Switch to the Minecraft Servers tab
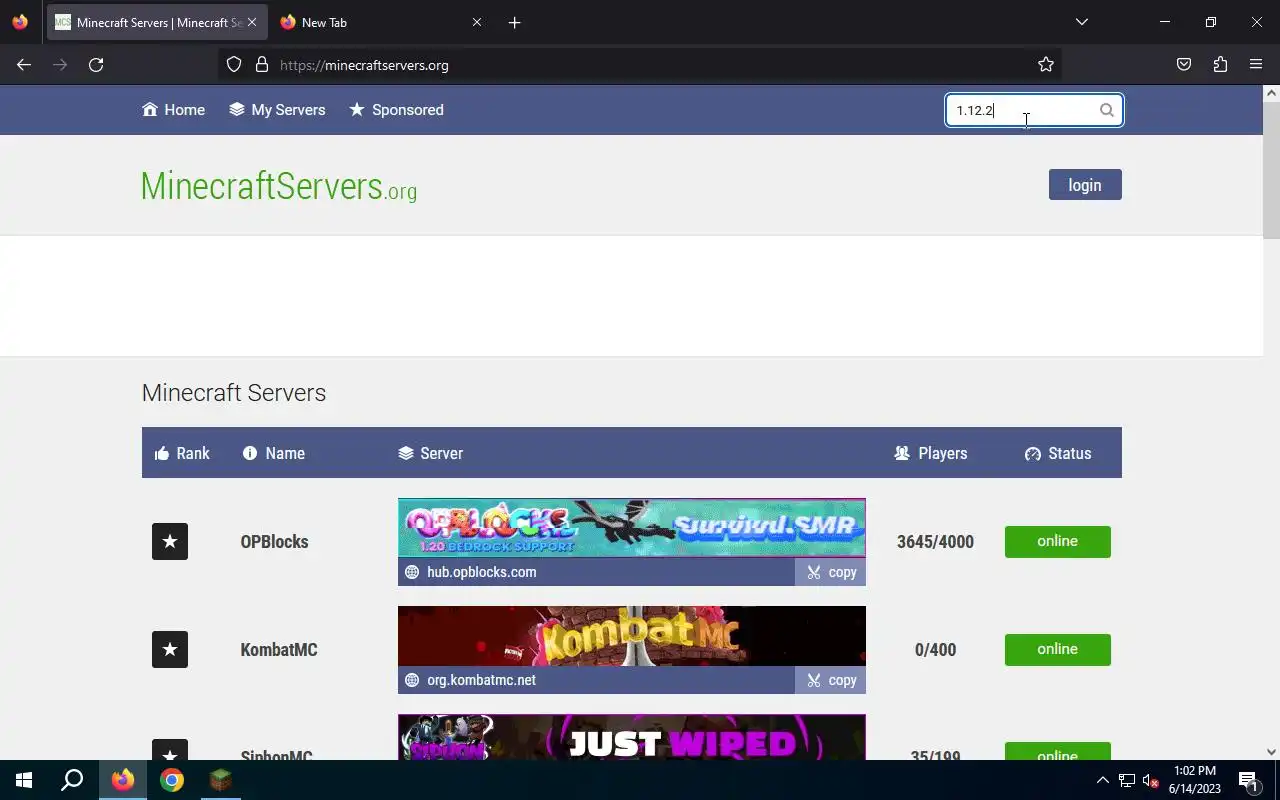This screenshot has height=800, width=1280. 156,22
